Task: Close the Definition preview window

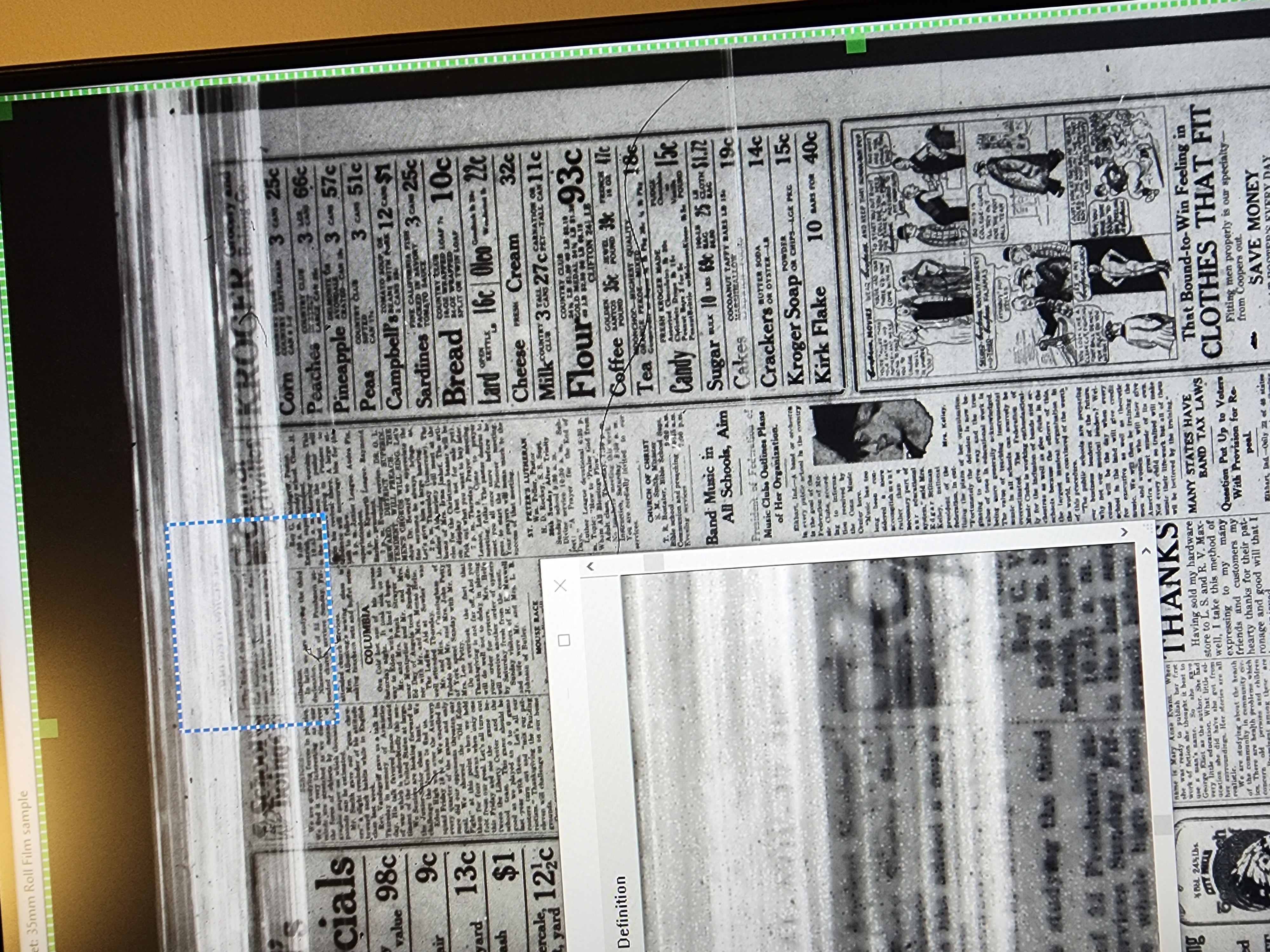Action: tap(560, 585)
